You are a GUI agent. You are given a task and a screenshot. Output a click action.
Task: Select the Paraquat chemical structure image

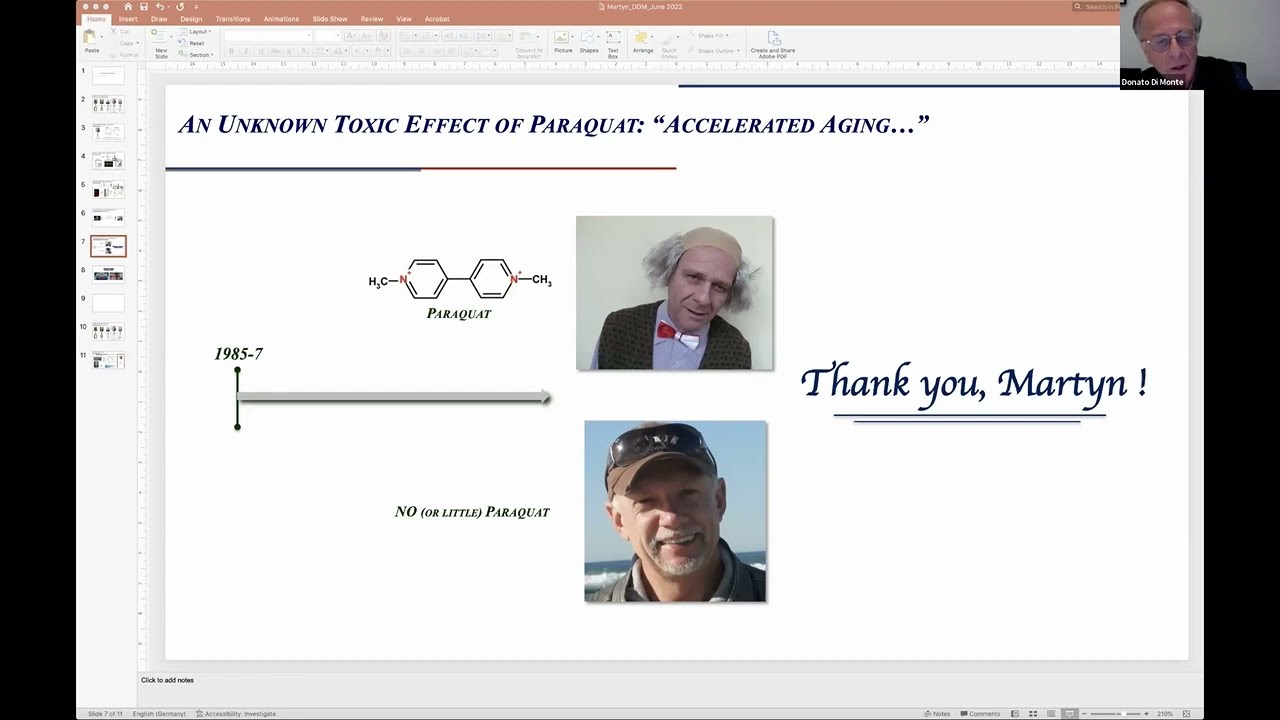[460, 279]
